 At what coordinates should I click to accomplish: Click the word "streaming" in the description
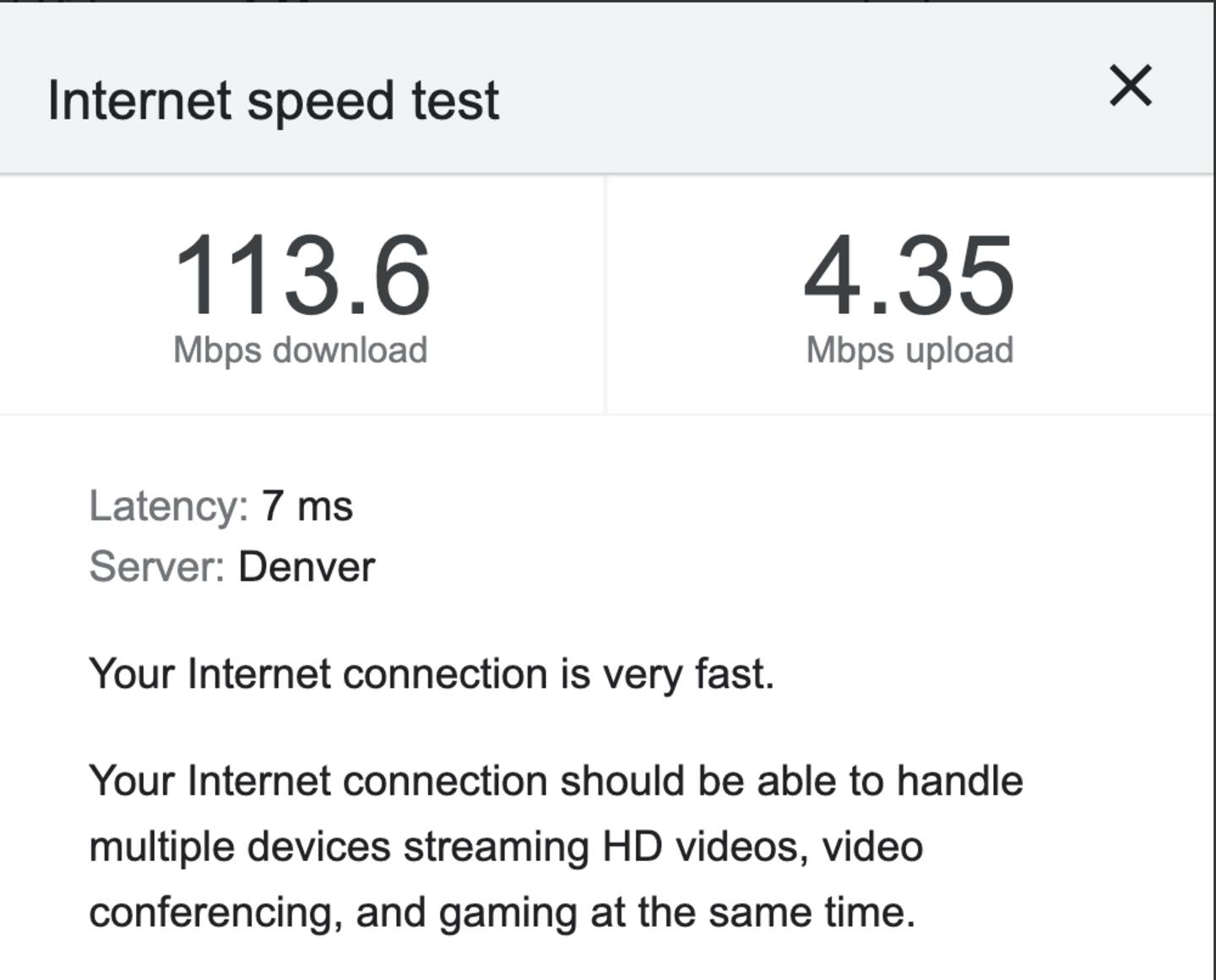(496, 847)
